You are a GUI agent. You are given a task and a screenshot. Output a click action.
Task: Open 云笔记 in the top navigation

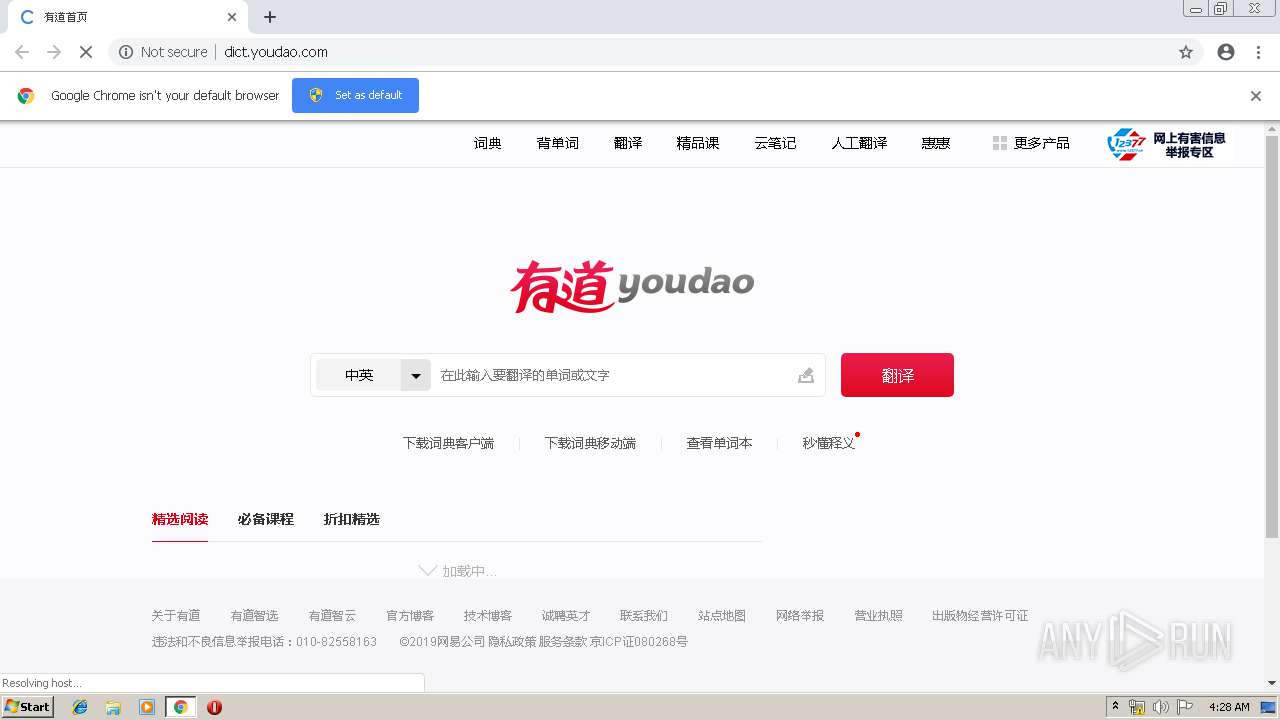click(x=775, y=143)
